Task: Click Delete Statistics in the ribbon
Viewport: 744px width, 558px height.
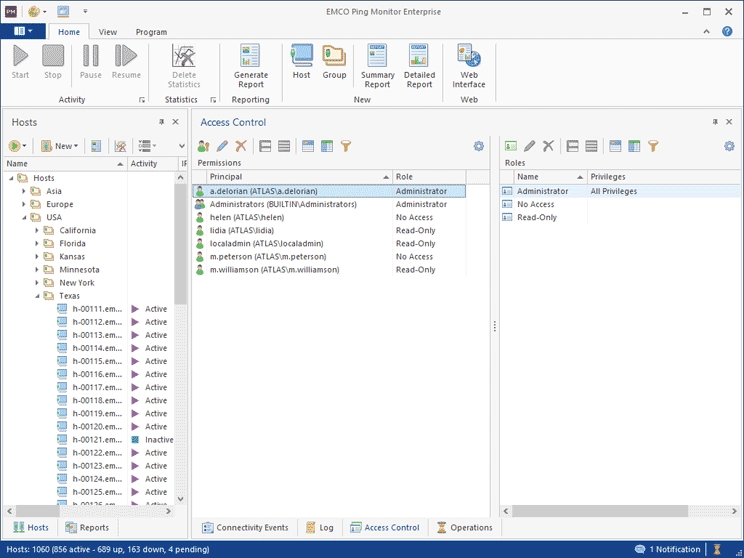Action: [x=184, y=66]
